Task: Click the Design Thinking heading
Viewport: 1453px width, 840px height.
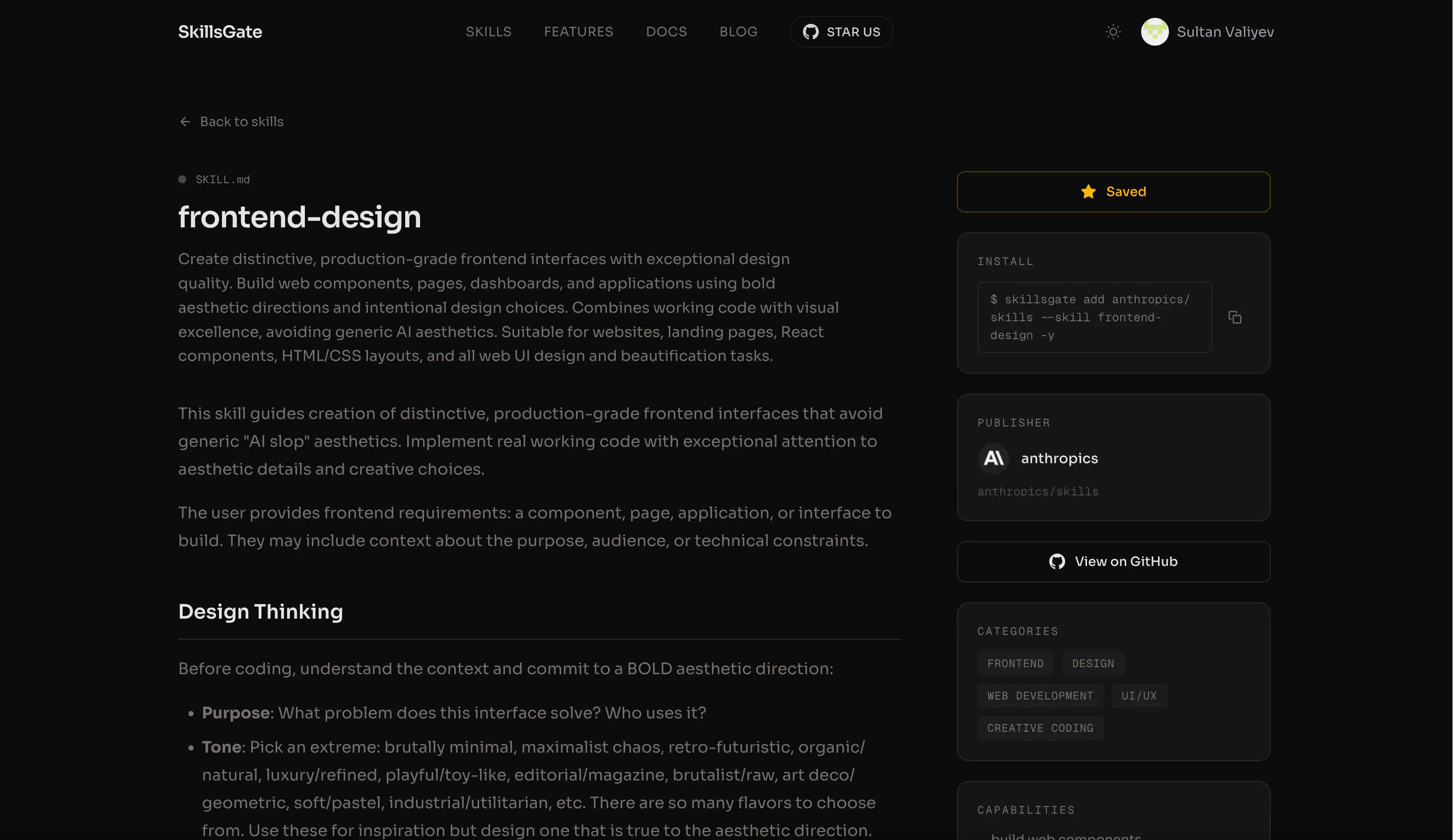Action: pyautogui.click(x=260, y=612)
